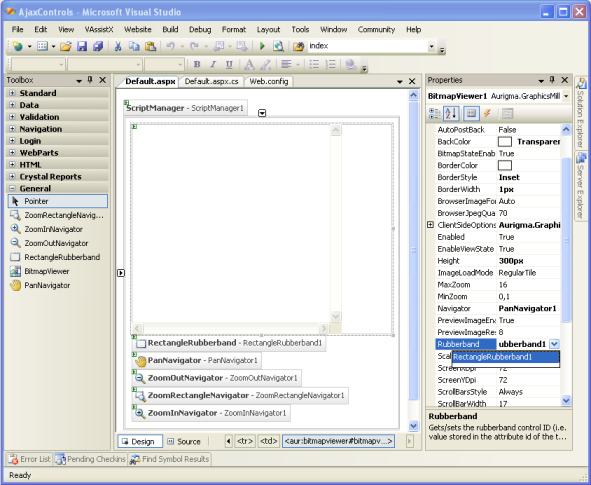Expand the Navigation toolbox group
The image size is (591, 485).
pyautogui.click(x=12, y=129)
